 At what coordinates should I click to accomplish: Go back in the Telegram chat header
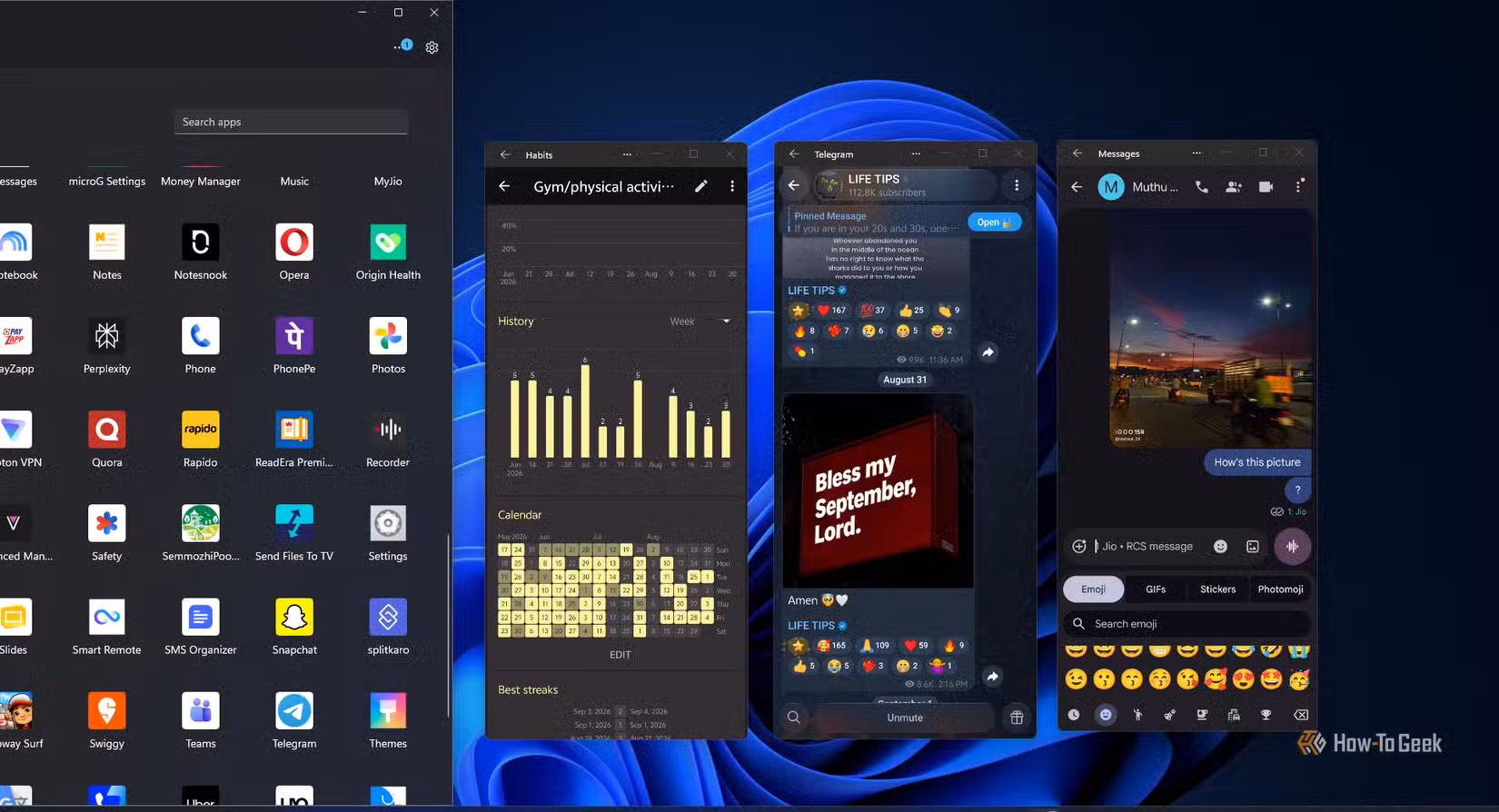[793, 185]
